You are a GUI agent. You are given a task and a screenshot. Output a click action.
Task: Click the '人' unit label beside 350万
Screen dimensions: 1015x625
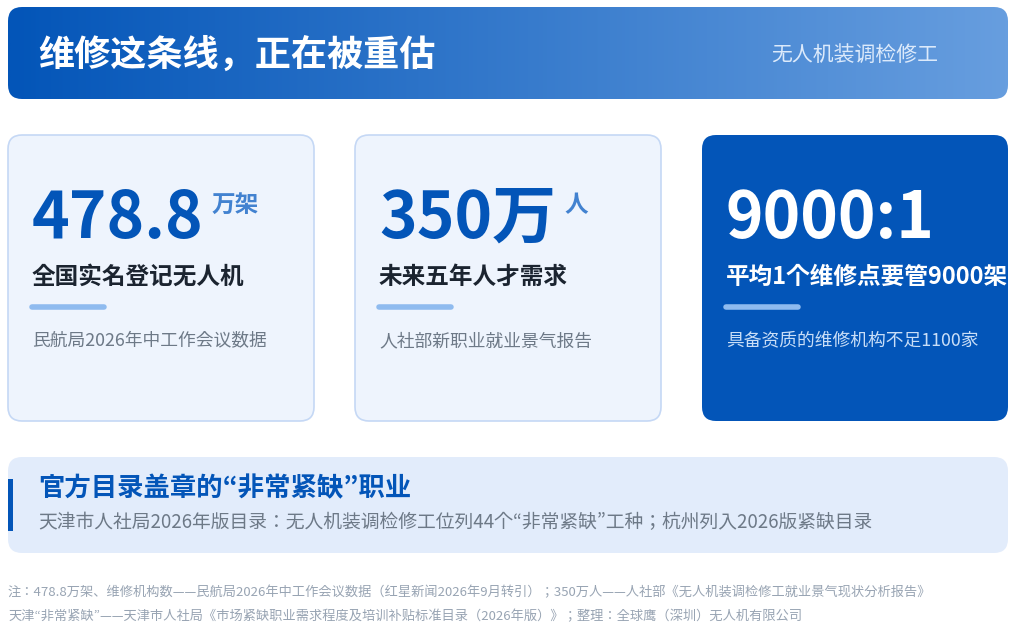click(x=577, y=203)
